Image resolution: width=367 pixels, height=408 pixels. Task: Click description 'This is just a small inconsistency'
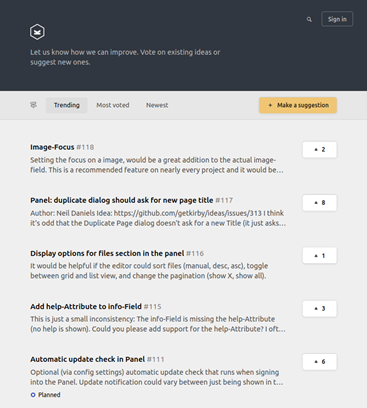(158, 324)
